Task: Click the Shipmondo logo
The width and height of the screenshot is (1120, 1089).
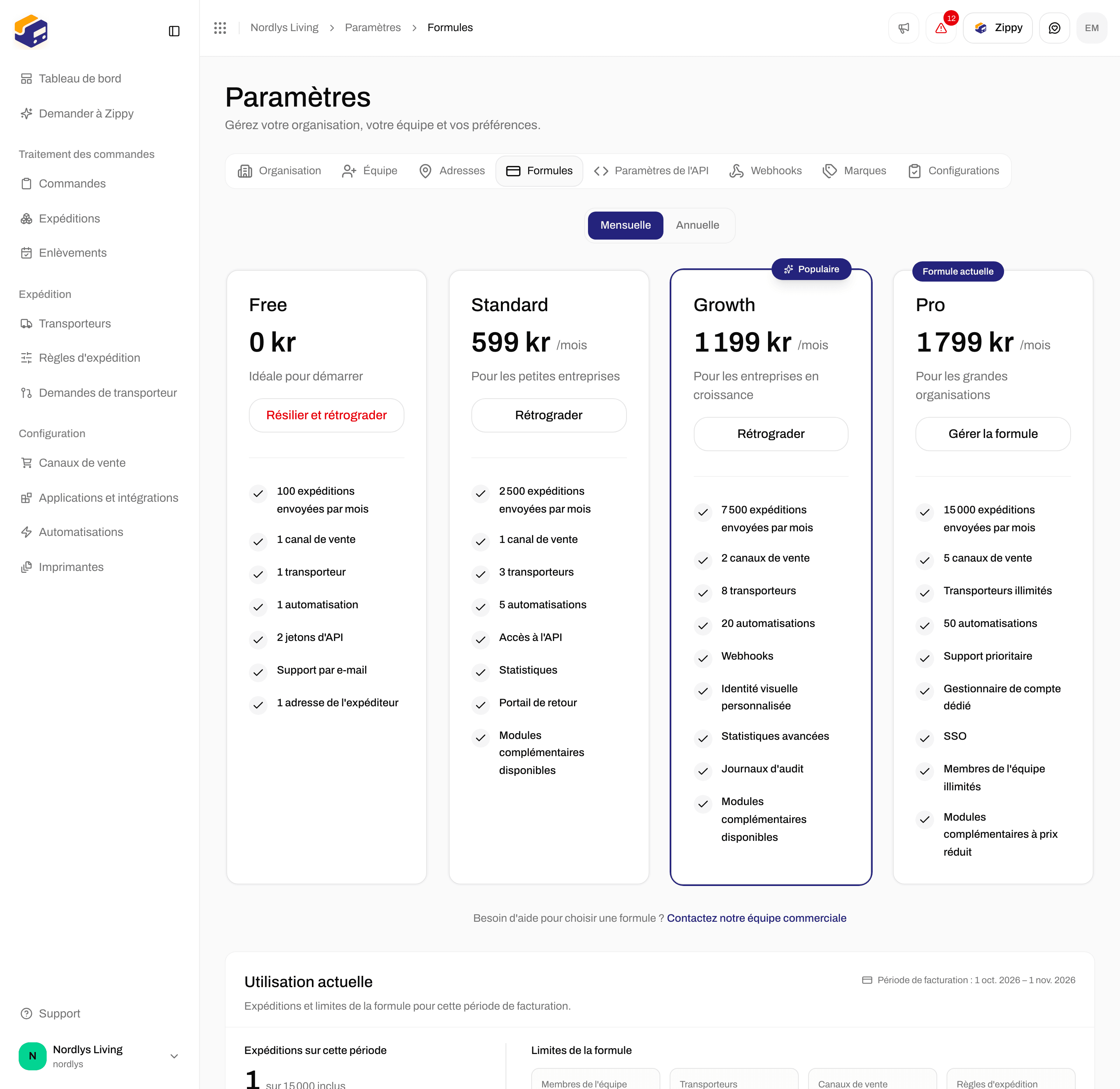Action: 31,31
